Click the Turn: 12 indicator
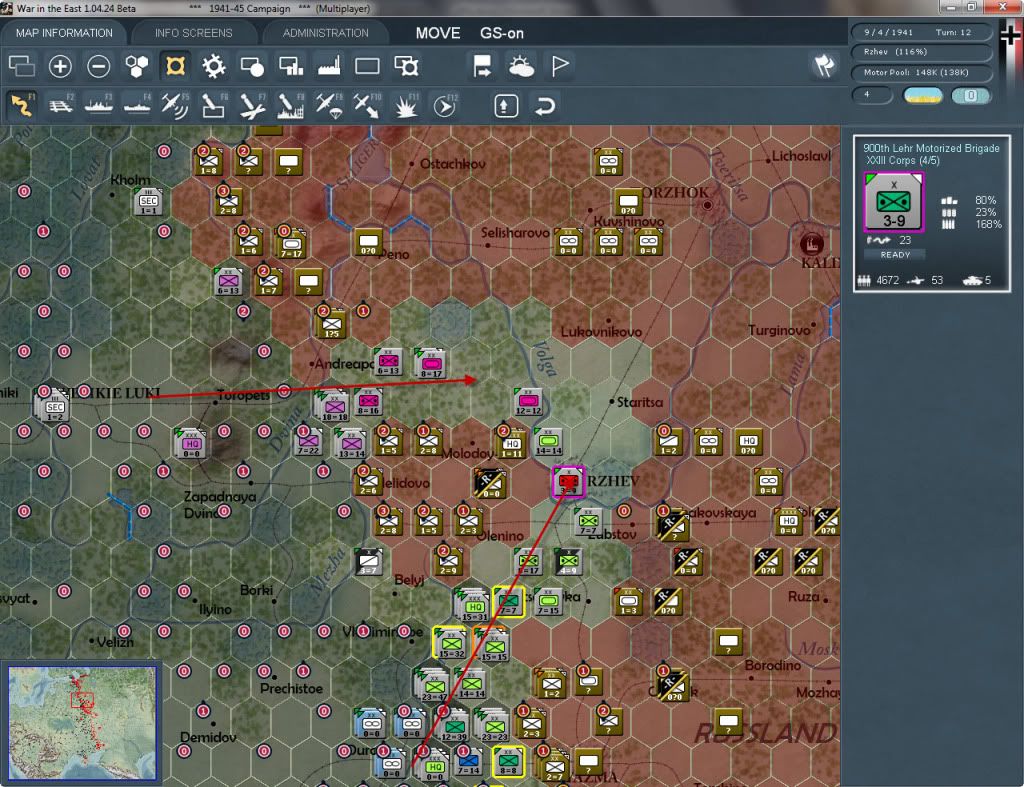Image resolution: width=1024 pixels, height=787 pixels. tap(953, 32)
